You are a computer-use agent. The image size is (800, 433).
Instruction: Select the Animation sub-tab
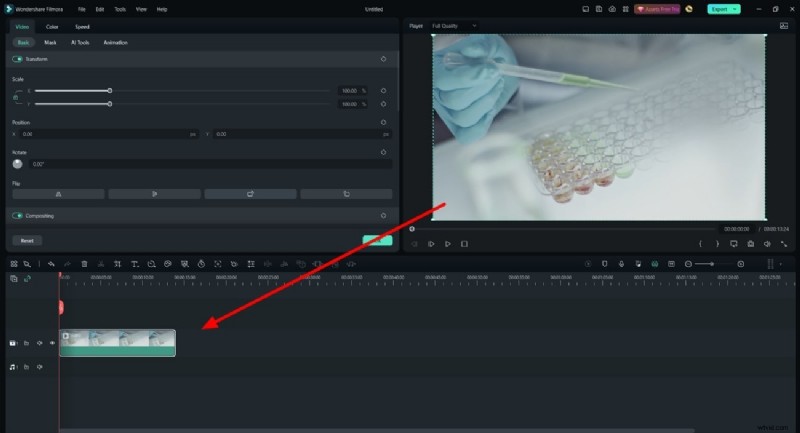(116, 42)
